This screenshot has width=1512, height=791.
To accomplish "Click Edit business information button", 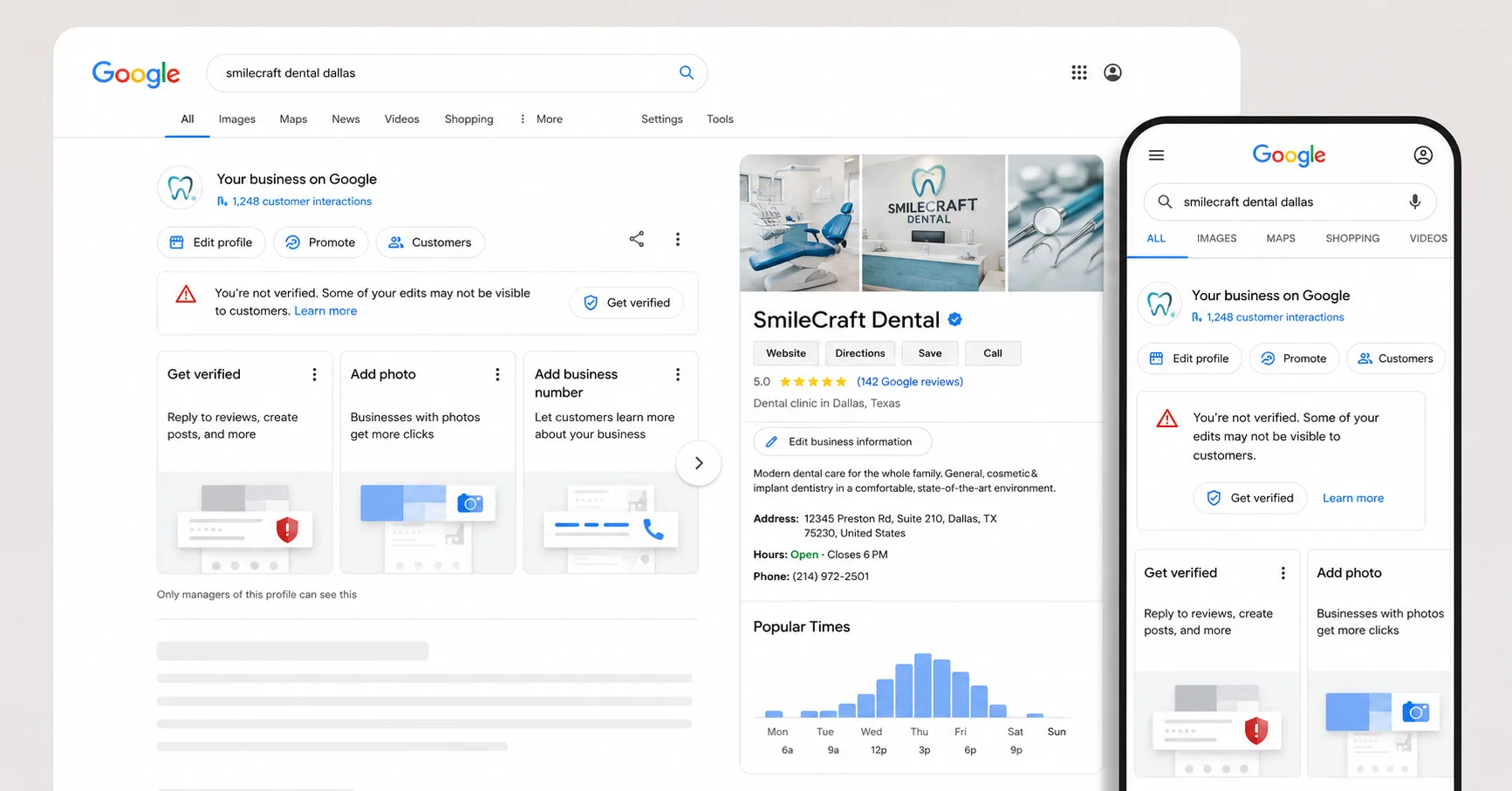I will click(843, 442).
